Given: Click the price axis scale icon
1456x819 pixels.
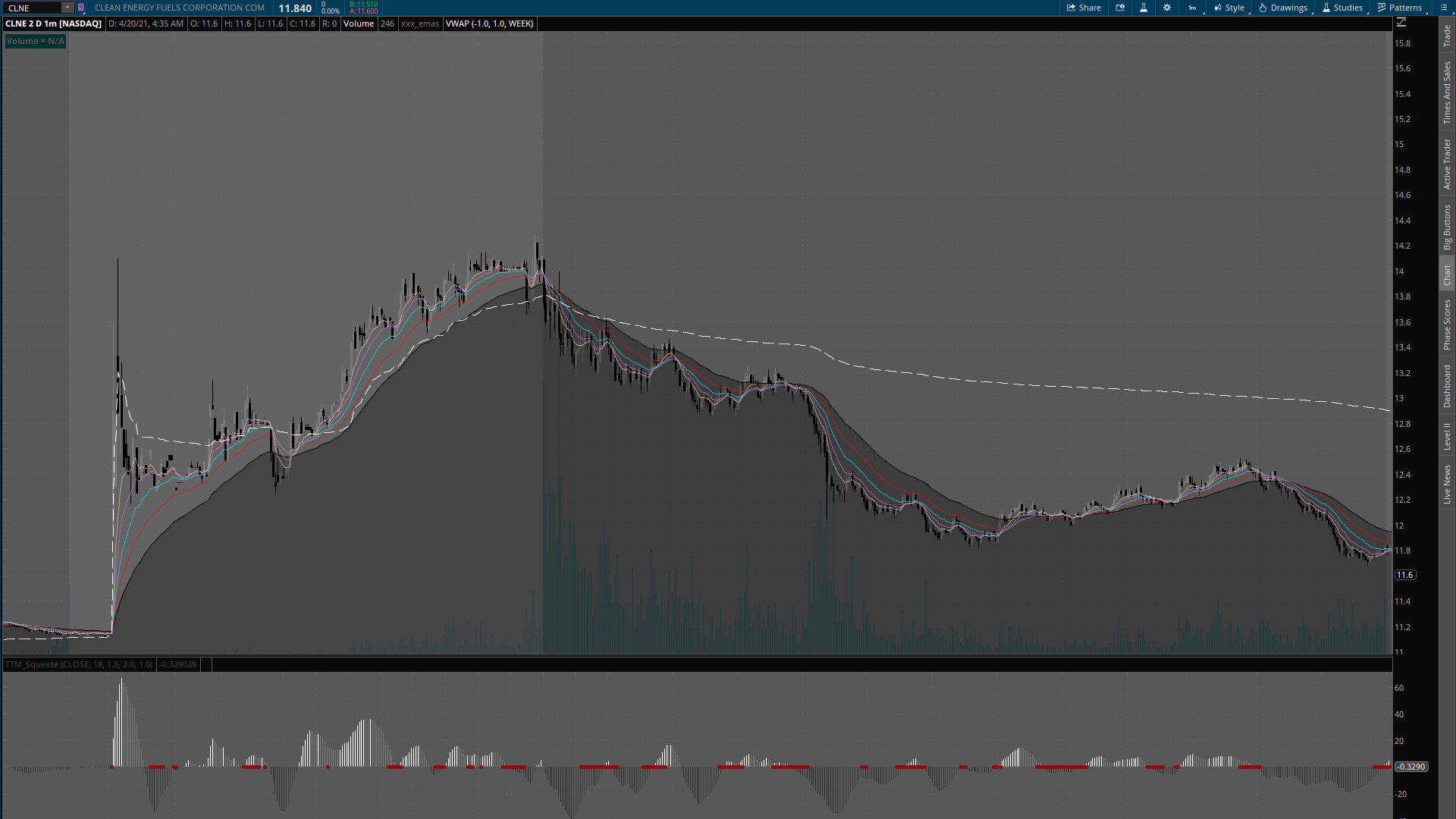Looking at the screenshot, I should pyautogui.click(x=1401, y=23).
